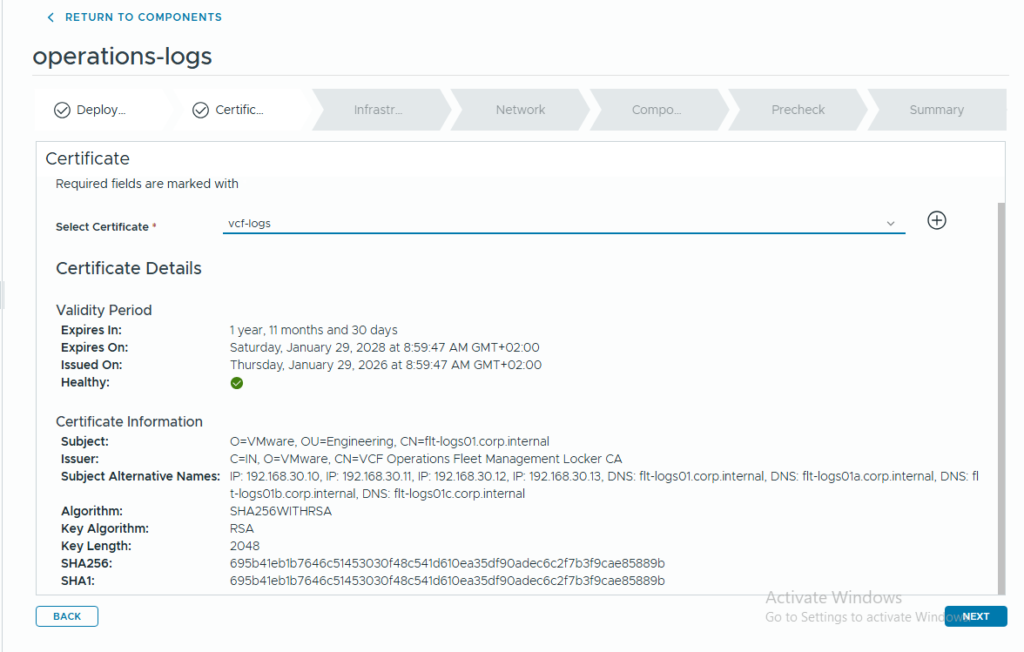
Task: Click the left edge panel collapse handle
Action: pyautogui.click(x=3, y=295)
